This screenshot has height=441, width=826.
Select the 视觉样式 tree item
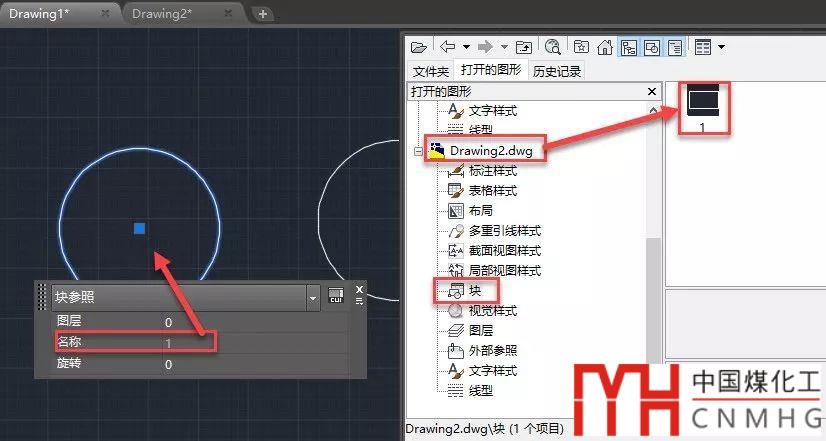(493, 311)
